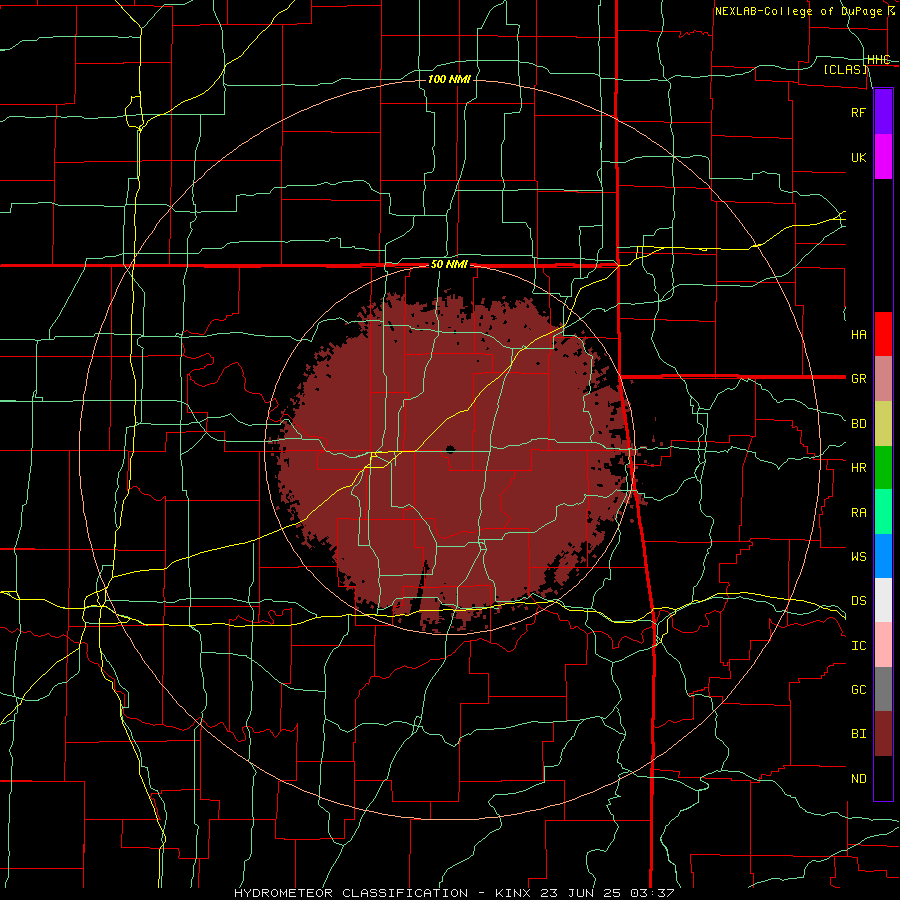Click the ND legend label
This screenshot has height=900, width=900.
pyautogui.click(x=859, y=779)
